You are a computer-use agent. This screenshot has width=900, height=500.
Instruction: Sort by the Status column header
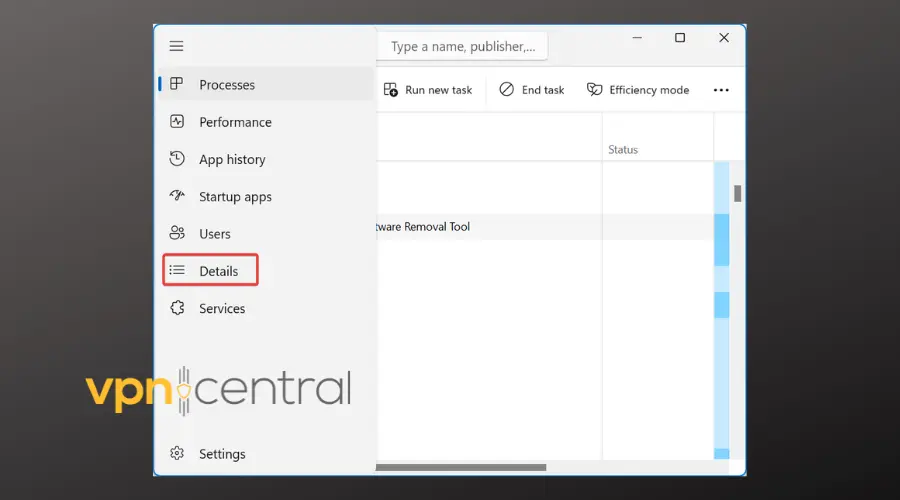[x=623, y=150]
